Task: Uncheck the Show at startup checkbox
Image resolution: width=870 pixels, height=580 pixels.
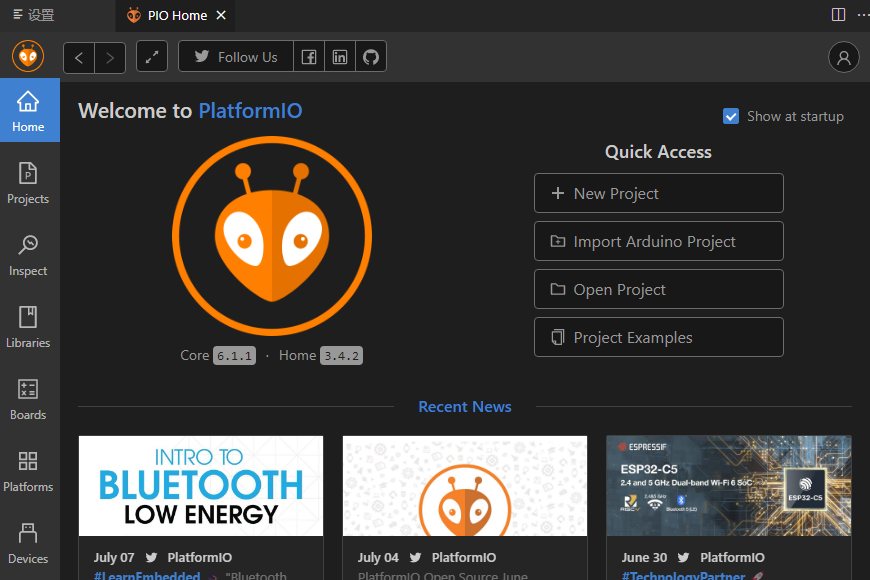Action: coord(731,116)
